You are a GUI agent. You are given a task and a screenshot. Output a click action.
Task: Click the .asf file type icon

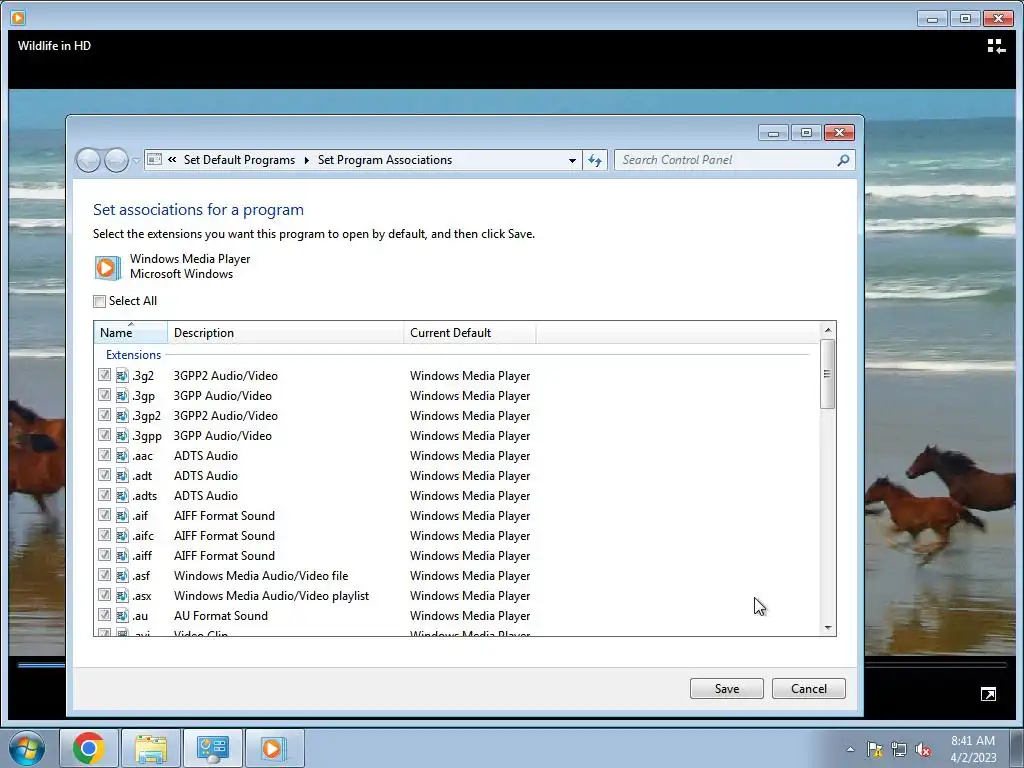tap(122, 575)
